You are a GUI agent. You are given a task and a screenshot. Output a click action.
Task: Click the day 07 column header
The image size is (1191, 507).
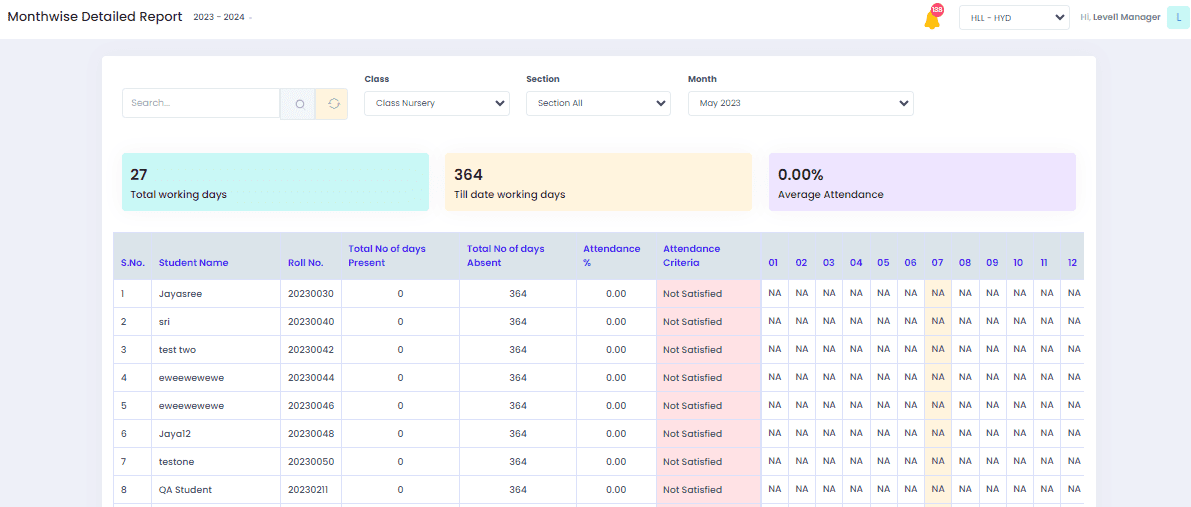click(x=937, y=263)
